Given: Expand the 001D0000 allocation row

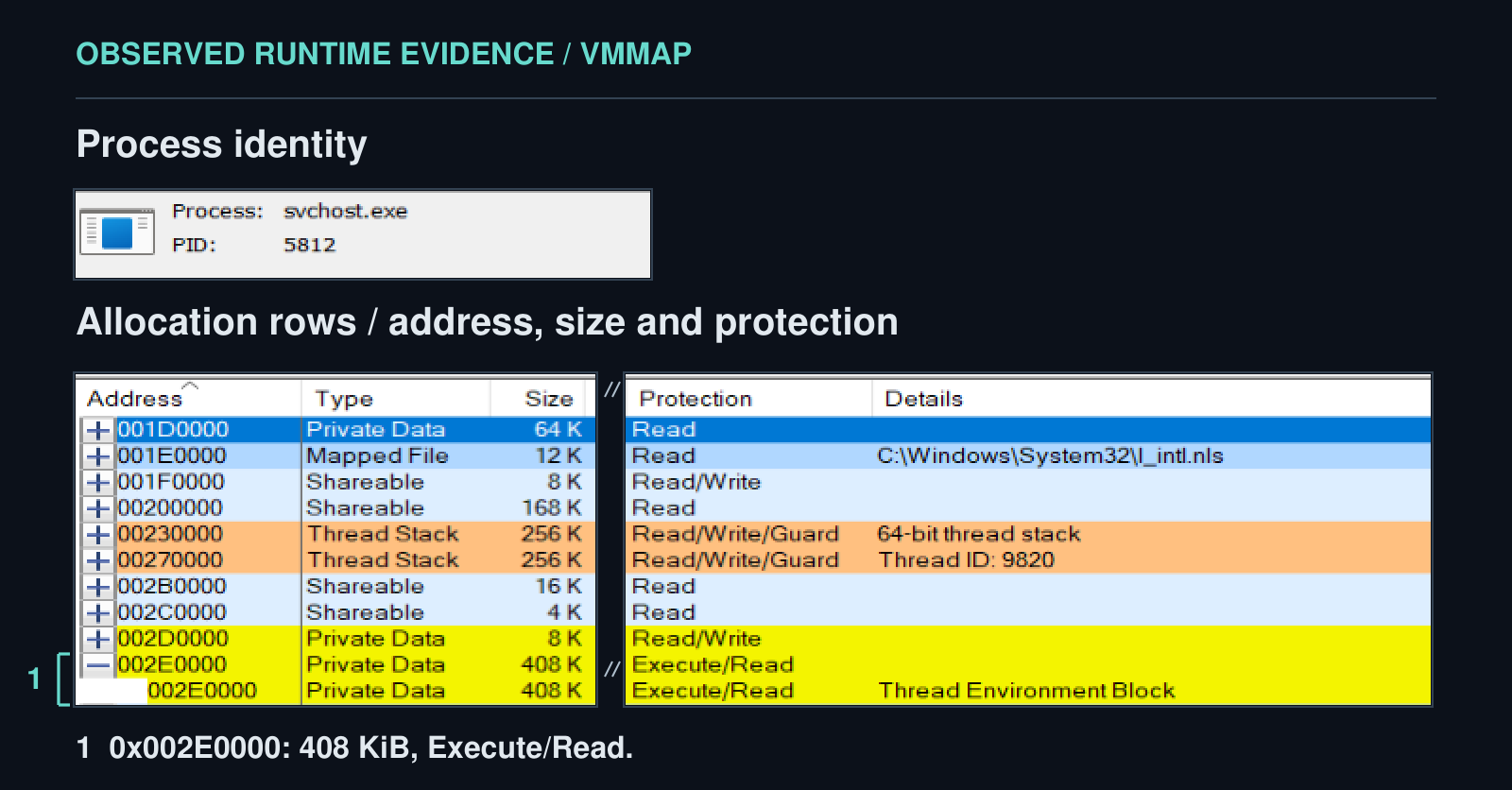Looking at the screenshot, I should [98, 430].
